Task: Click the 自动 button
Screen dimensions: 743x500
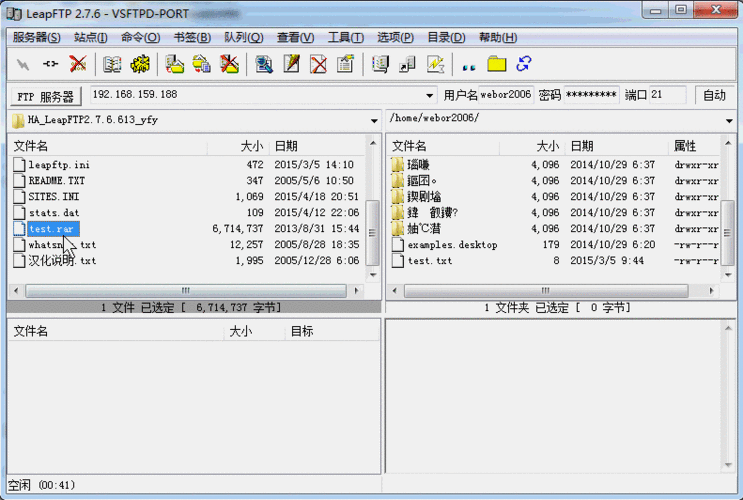Action: tap(714, 95)
